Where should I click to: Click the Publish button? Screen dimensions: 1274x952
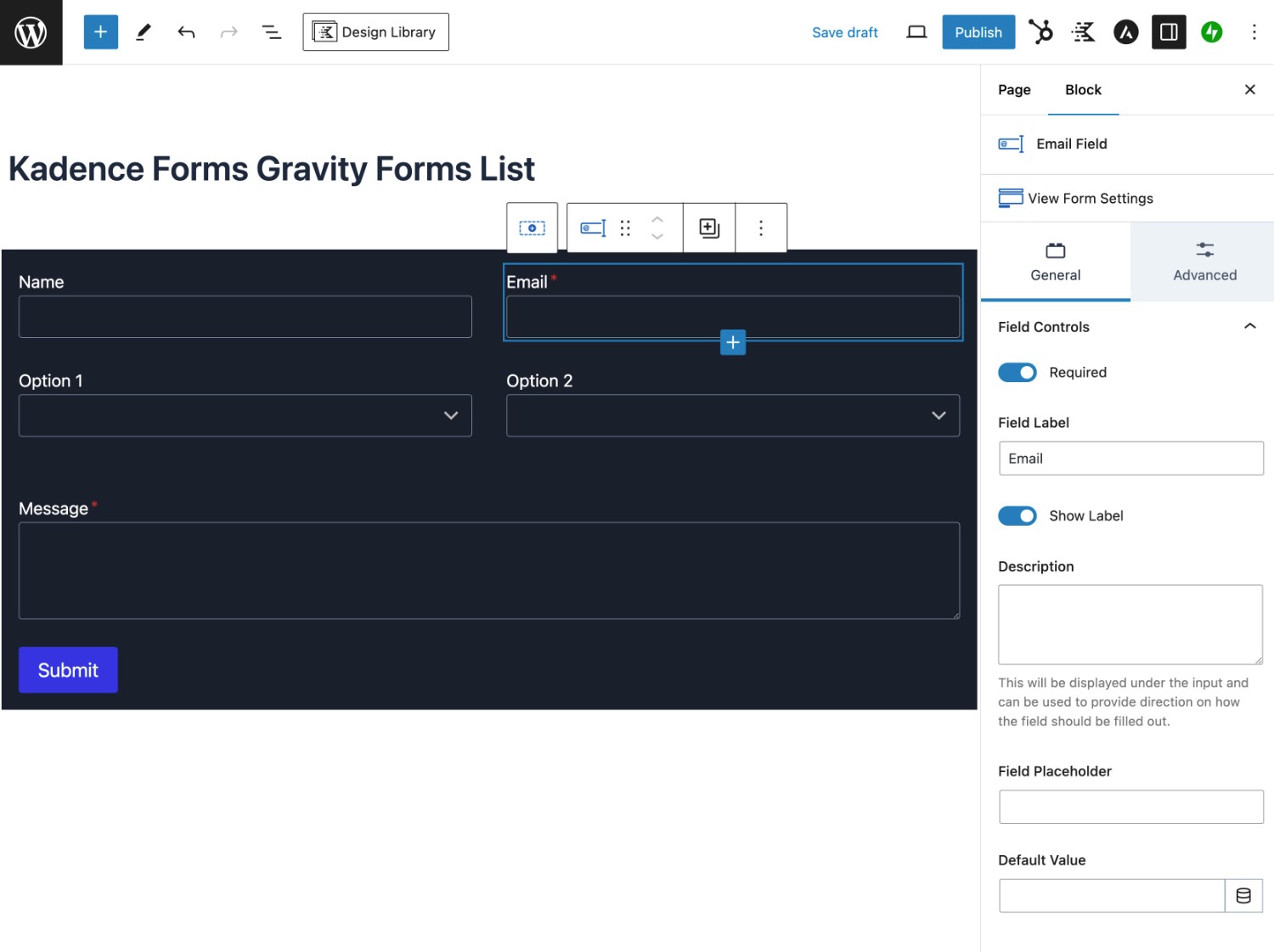978,32
